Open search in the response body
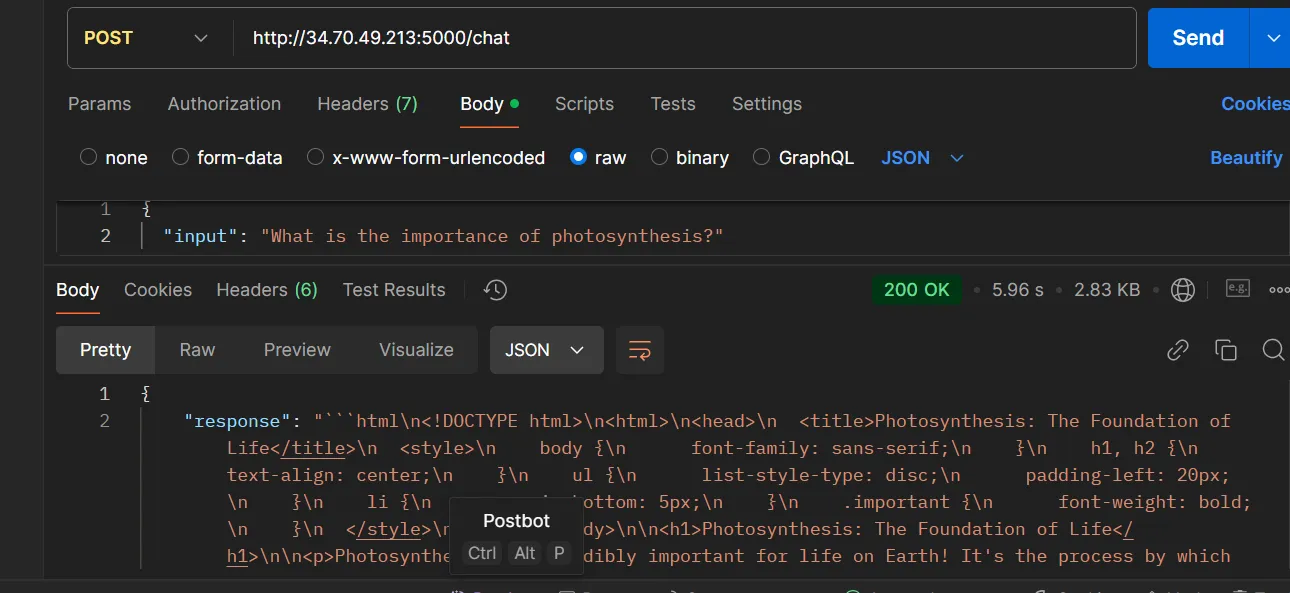Image resolution: width=1290 pixels, height=593 pixels. click(1273, 350)
